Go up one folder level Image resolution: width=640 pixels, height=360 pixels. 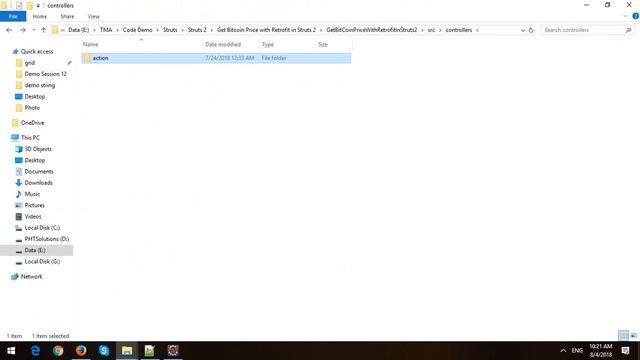pyautogui.click(x=43, y=30)
